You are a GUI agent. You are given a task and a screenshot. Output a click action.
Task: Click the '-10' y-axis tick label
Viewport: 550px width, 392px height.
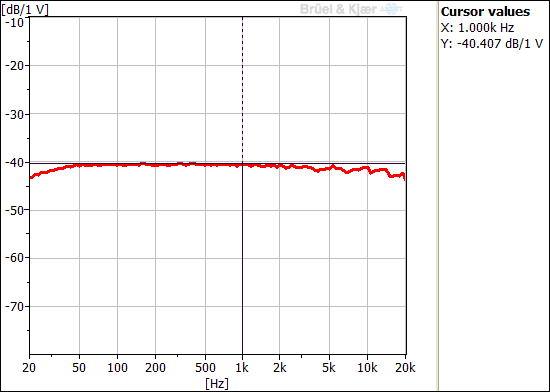tap(14, 23)
